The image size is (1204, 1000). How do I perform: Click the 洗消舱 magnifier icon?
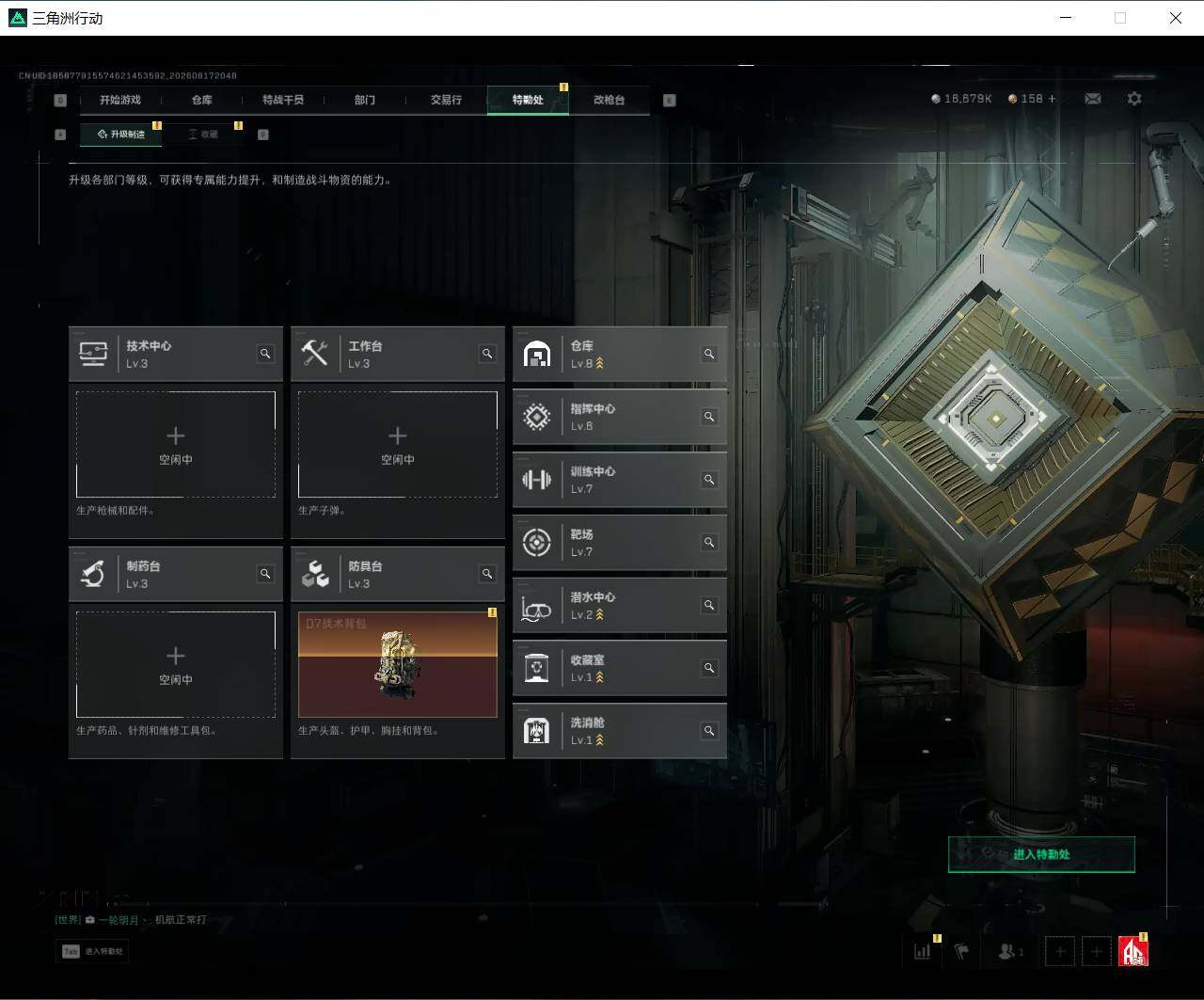coord(709,731)
